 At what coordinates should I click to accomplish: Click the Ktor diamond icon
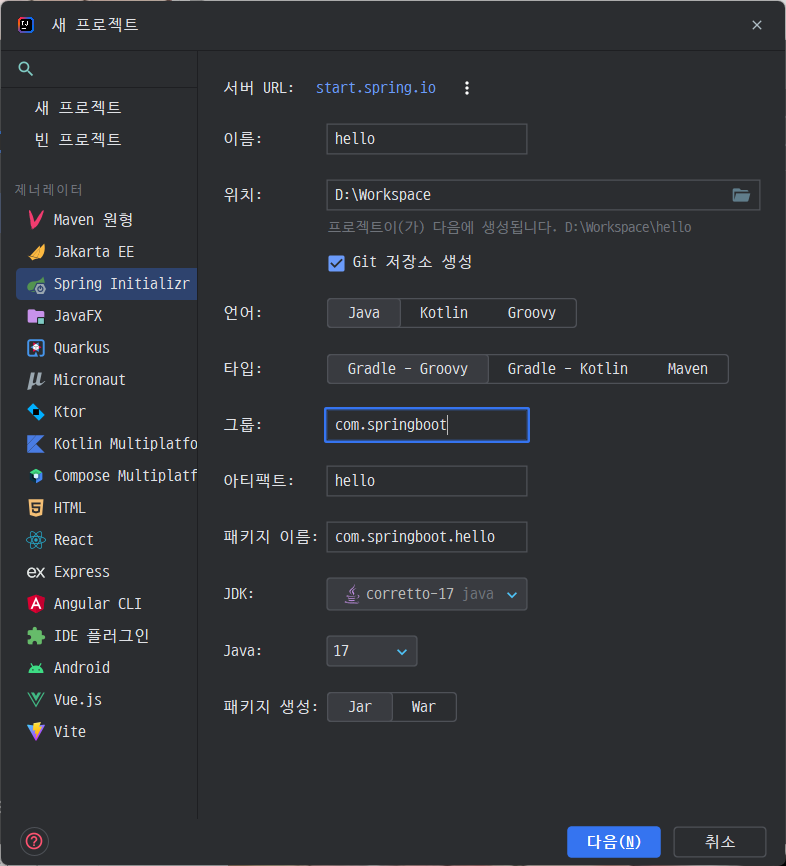pyautogui.click(x=36, y=412)
